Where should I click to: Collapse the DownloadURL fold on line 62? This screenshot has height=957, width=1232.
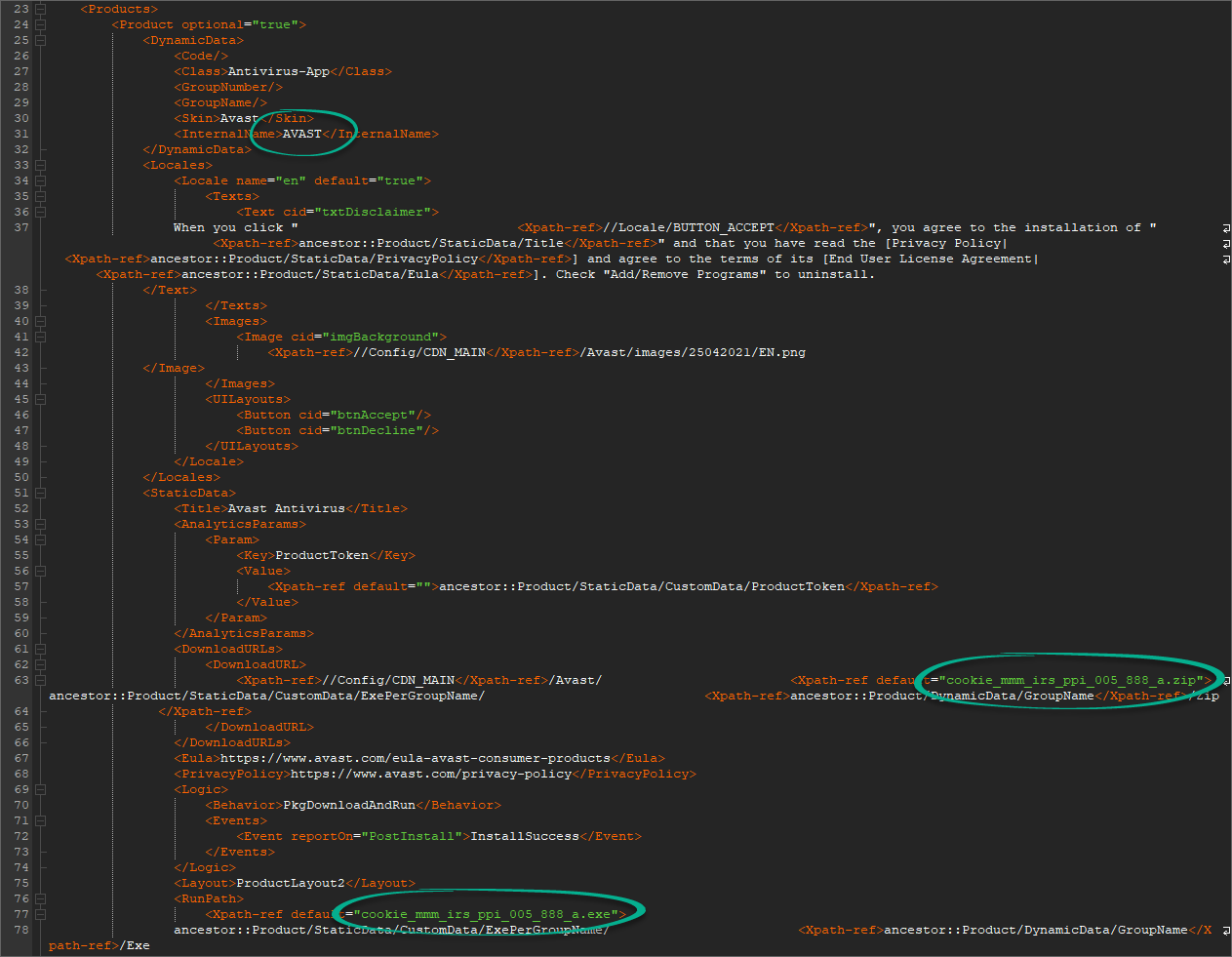[x=41, y=664]
